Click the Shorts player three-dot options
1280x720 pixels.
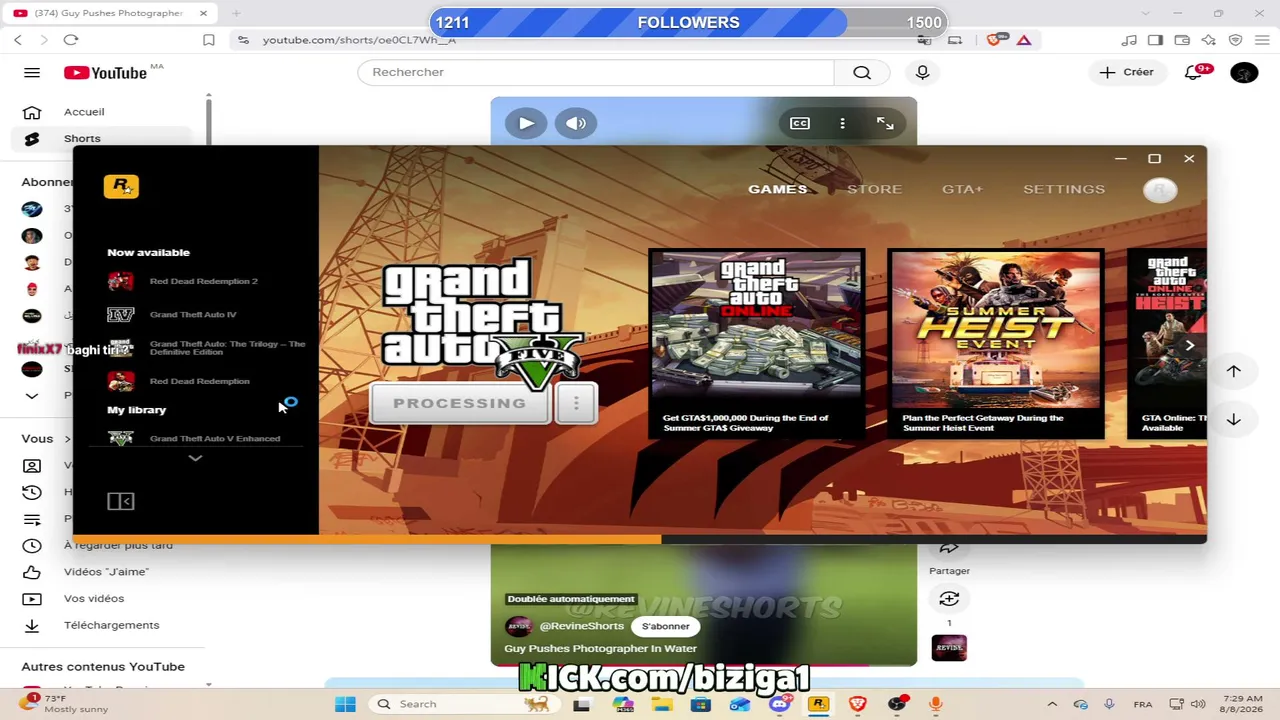[x=842, y=123]
